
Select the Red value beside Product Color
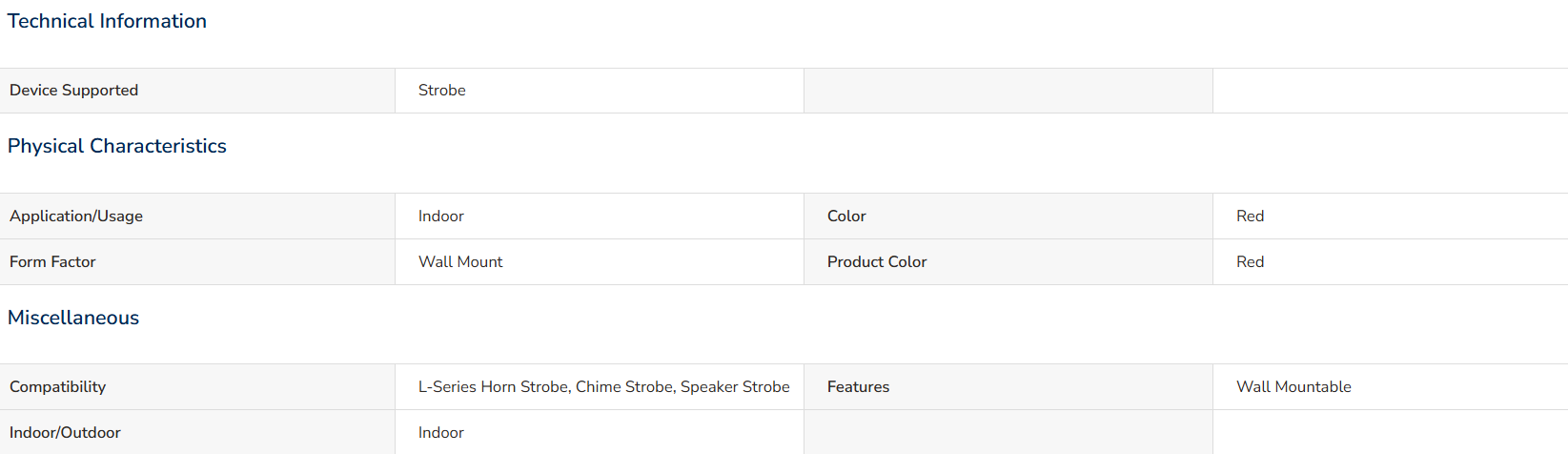(1251, 262)
